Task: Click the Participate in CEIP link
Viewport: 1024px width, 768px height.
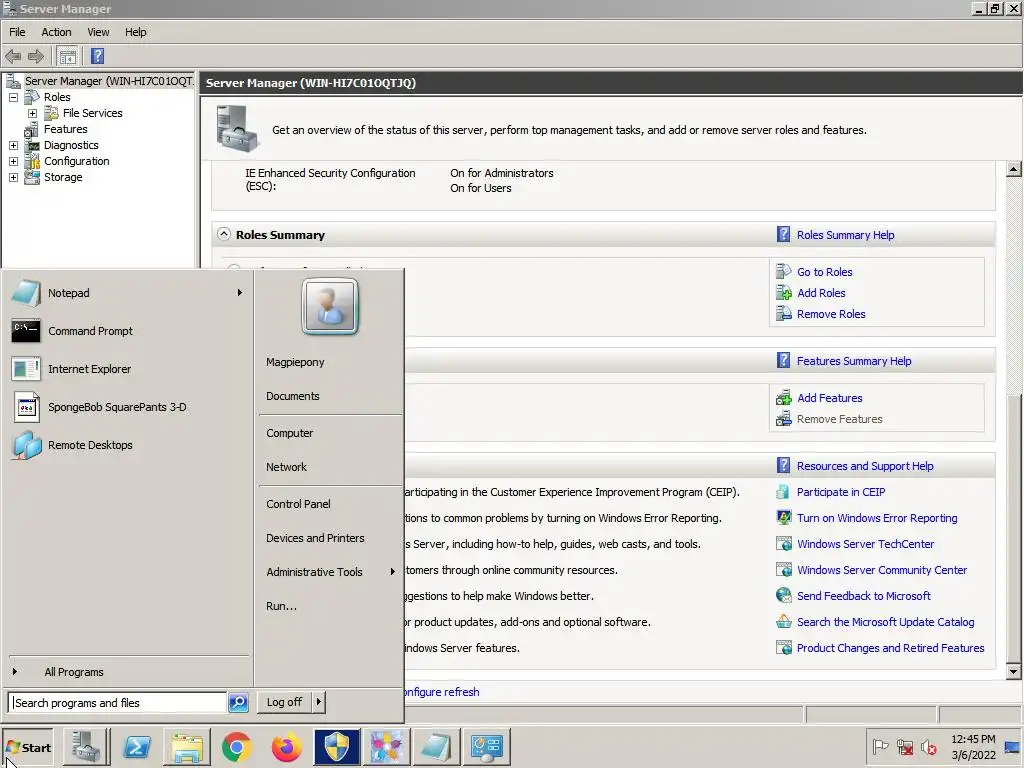Action: tap(840, 492)
